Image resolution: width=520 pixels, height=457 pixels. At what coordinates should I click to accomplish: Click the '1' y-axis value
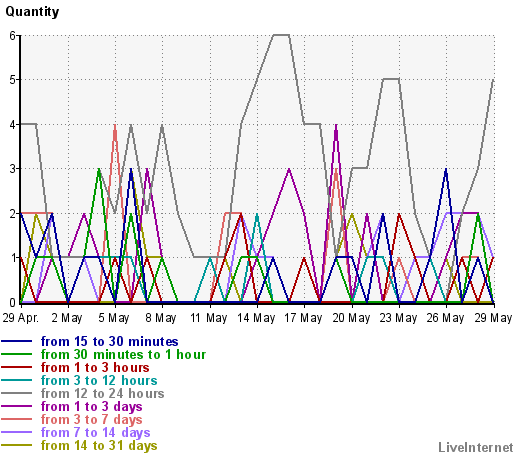13,258
